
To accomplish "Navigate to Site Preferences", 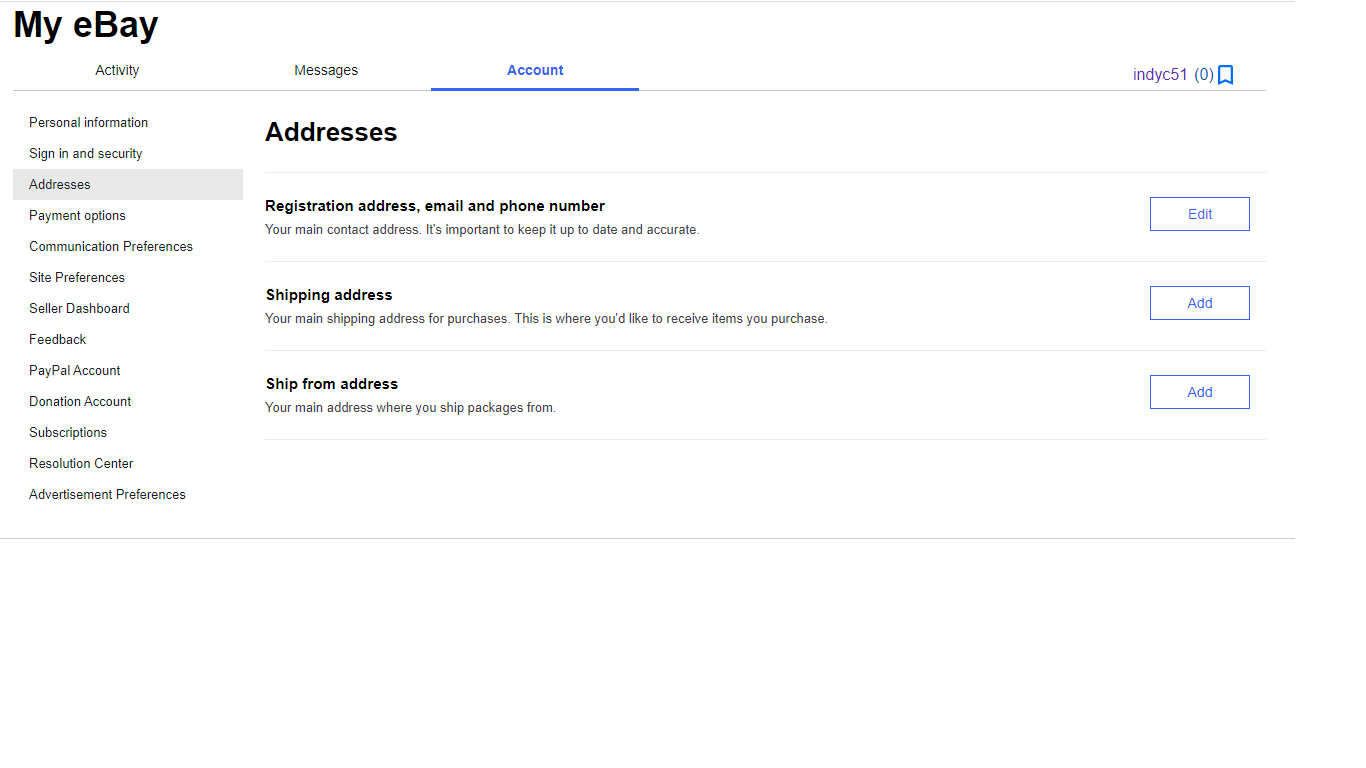I will click(77, 277).
